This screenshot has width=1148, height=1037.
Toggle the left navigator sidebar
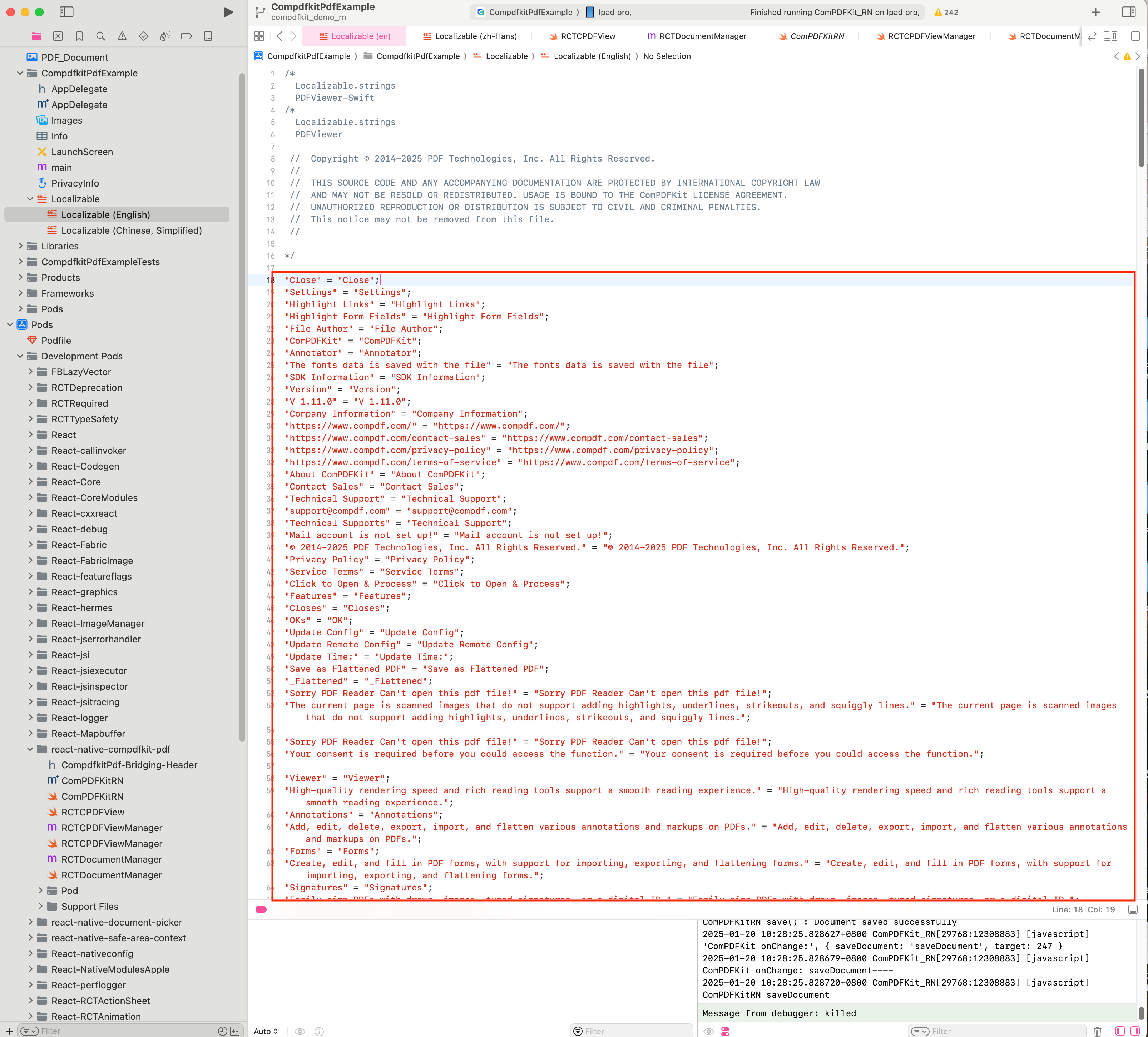point(66,12)
